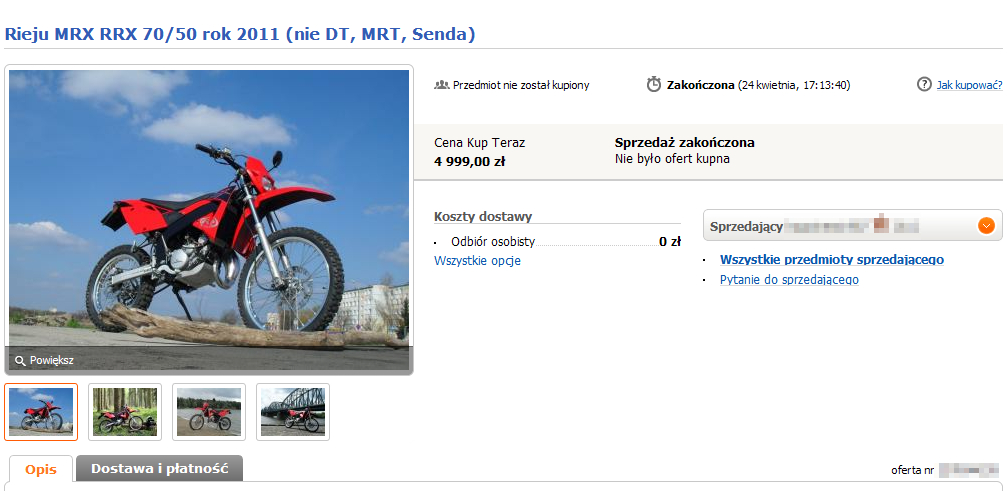Click the large red motorcycle photo
Viewport: 1007px width, 491px height.
click(x=209, y=210)
